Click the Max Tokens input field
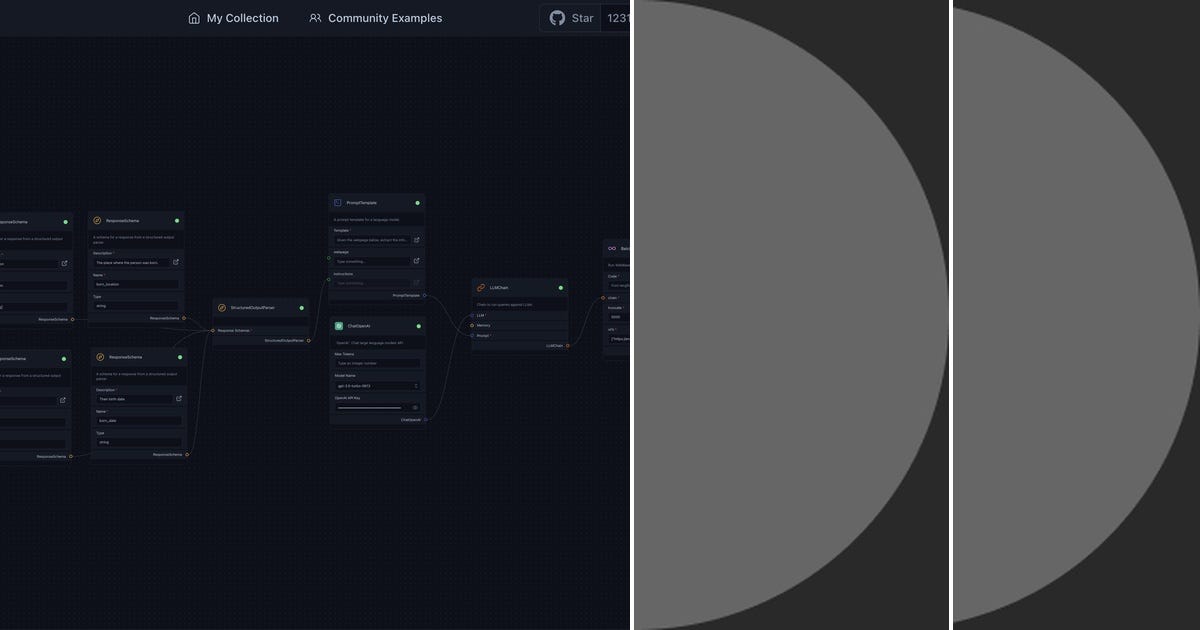This screenshot has height=630, width=1200. tap(377, 362)
